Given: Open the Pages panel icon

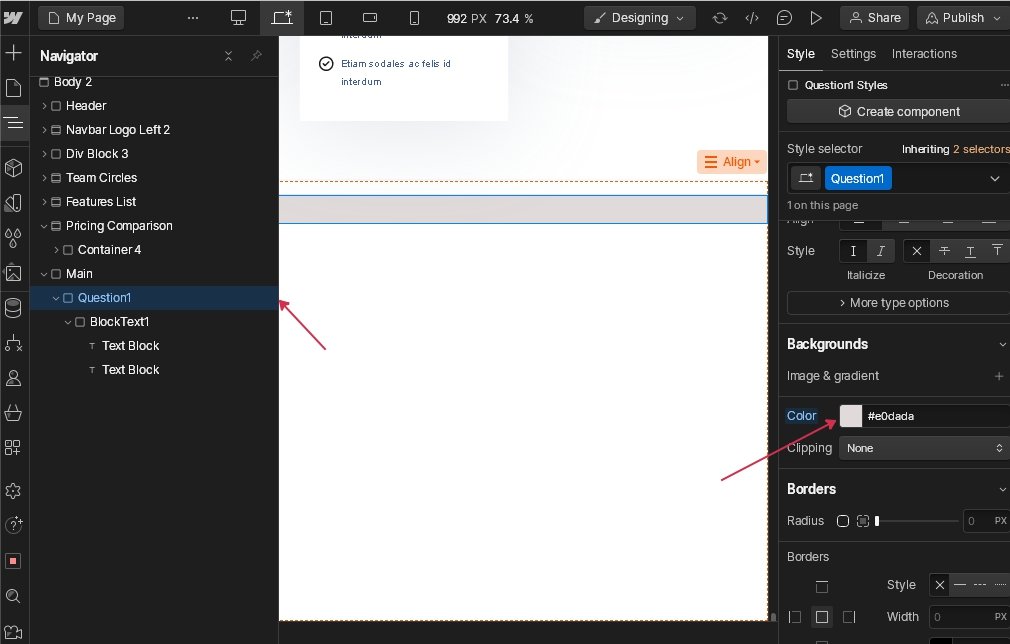Looking at the screenshot, I should [14, 88].
